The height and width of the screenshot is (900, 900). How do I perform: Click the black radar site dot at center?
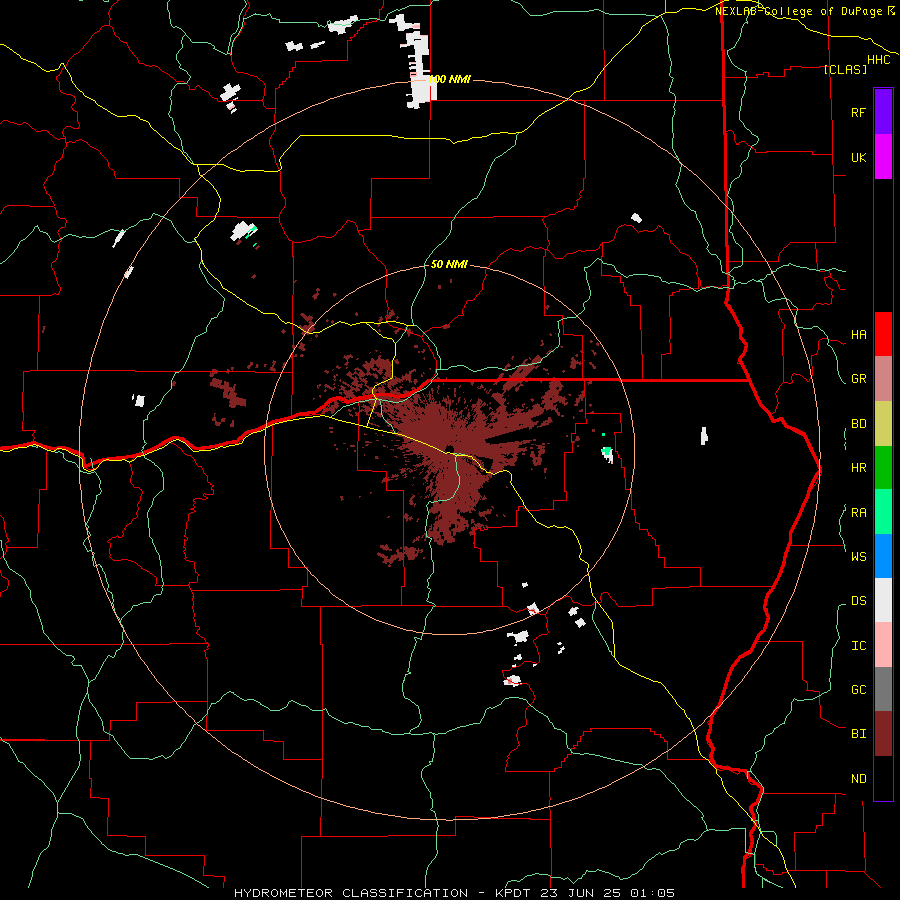click(x=449, y=449)
